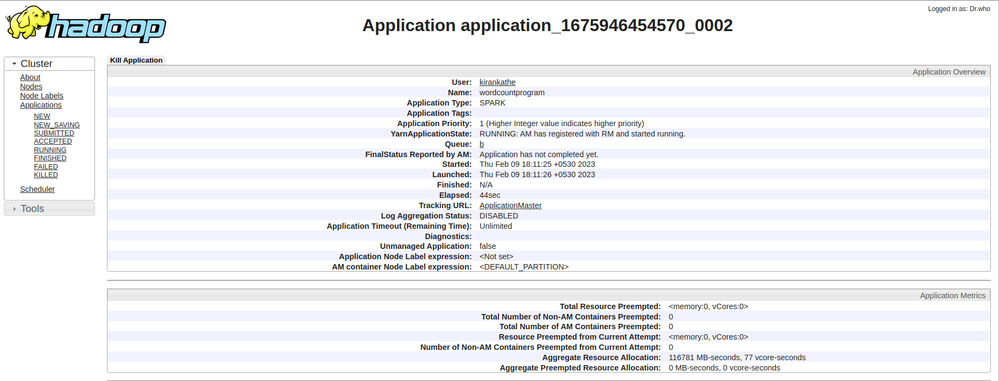Viewport: 999px width, 381px height.
Task: Filter applications by ACCEPTED state
Action: [53, 141]
